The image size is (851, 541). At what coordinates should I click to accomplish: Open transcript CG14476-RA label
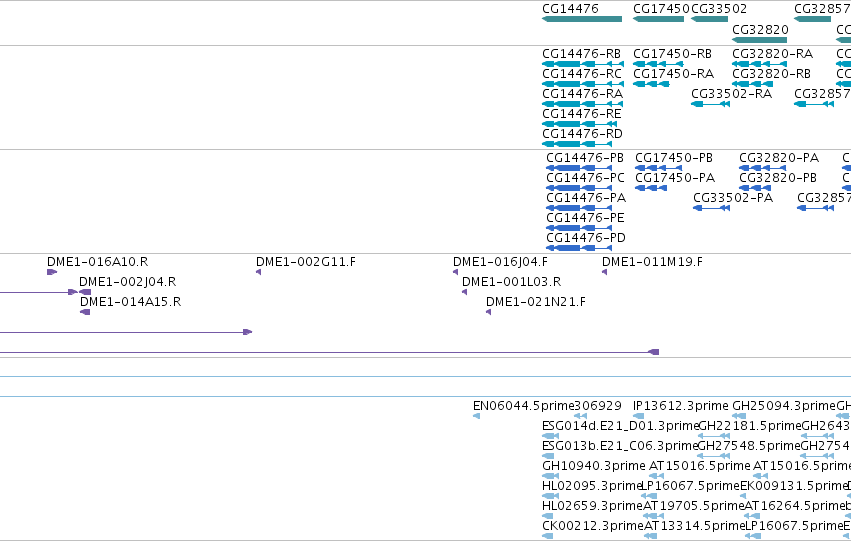click(582, 94)
